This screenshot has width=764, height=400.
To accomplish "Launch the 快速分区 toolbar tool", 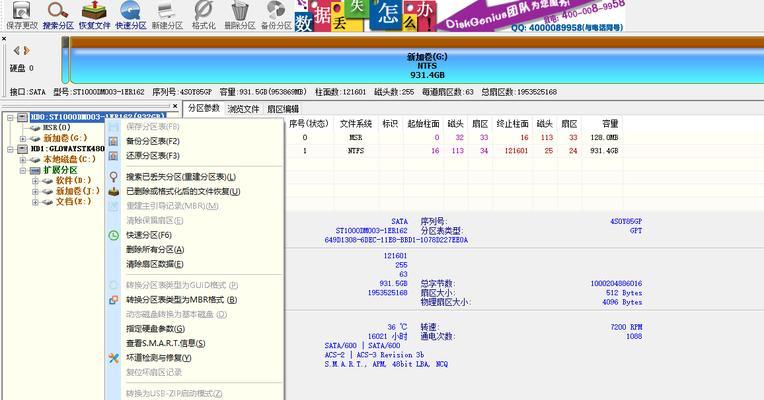I will point(131,15).
